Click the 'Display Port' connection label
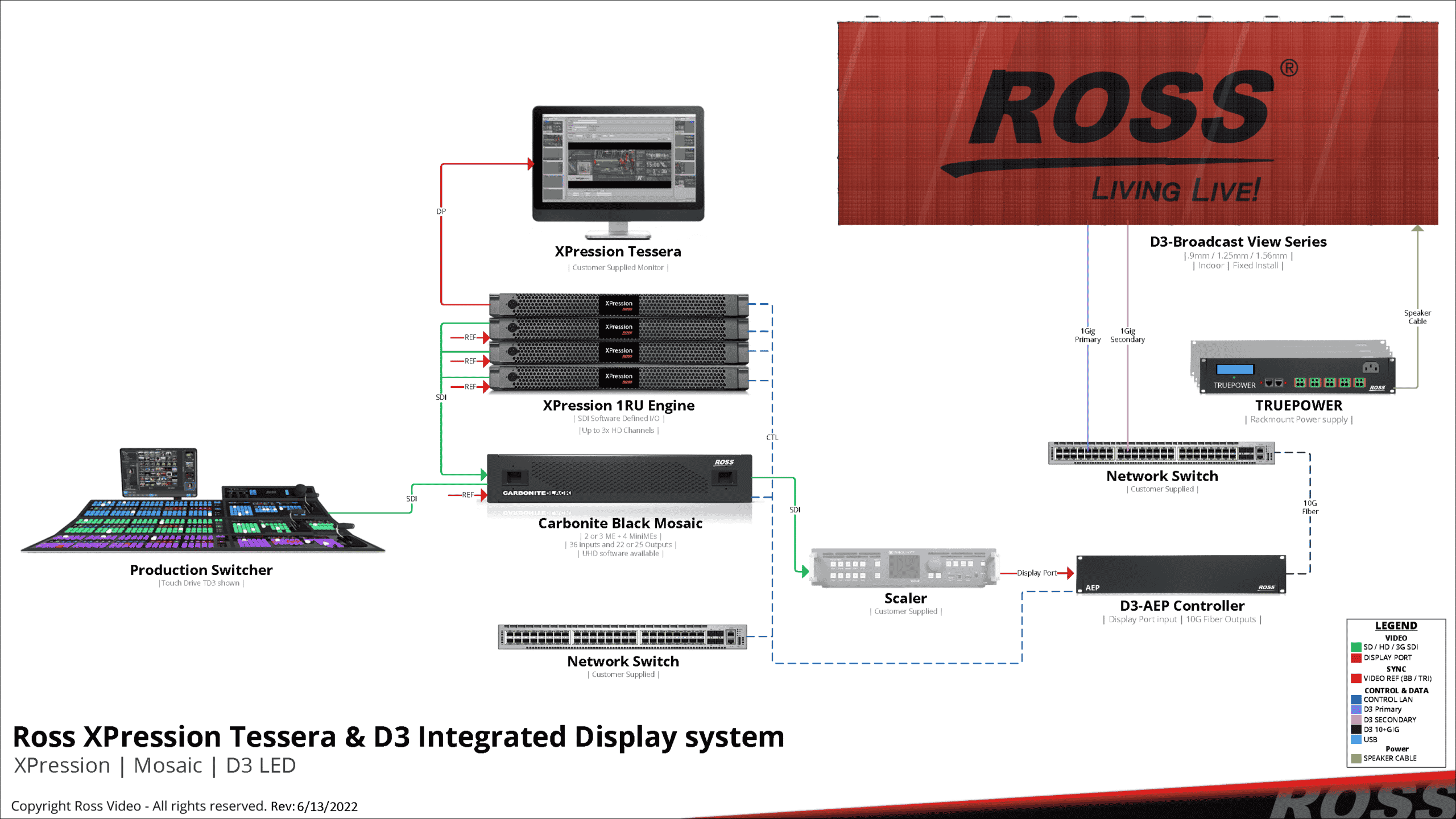The image size is (1456, 819). (1037, 573)
